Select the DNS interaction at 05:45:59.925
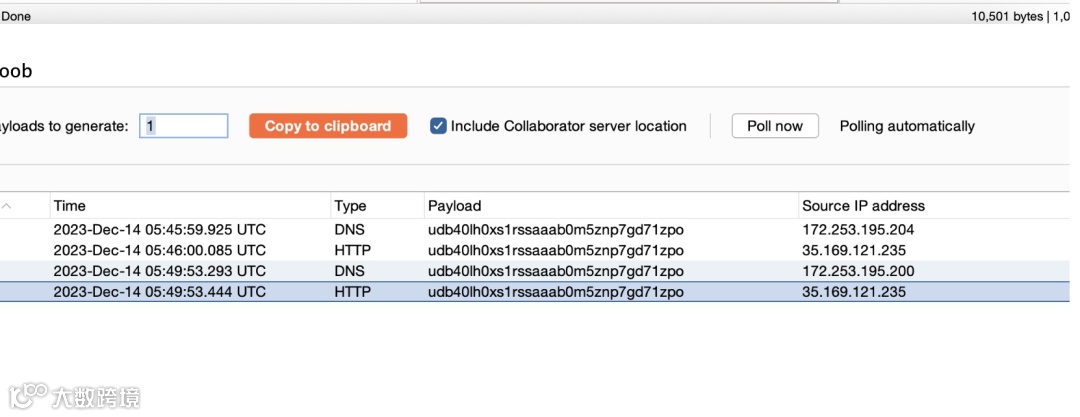Screen dimensions: 1080x417 pos(160,230)
